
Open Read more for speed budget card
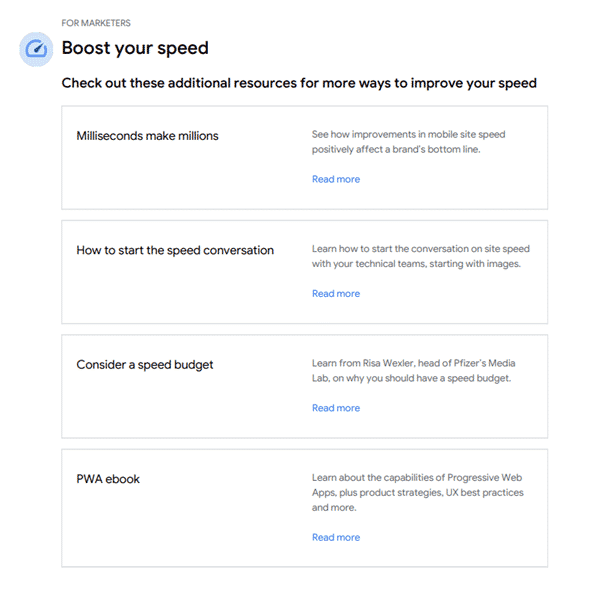tap(336, 408)
